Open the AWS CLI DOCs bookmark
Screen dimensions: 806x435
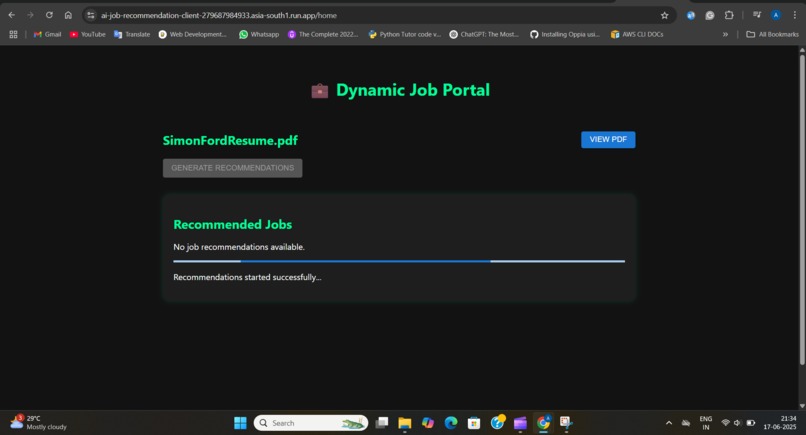tap(637, 34)
